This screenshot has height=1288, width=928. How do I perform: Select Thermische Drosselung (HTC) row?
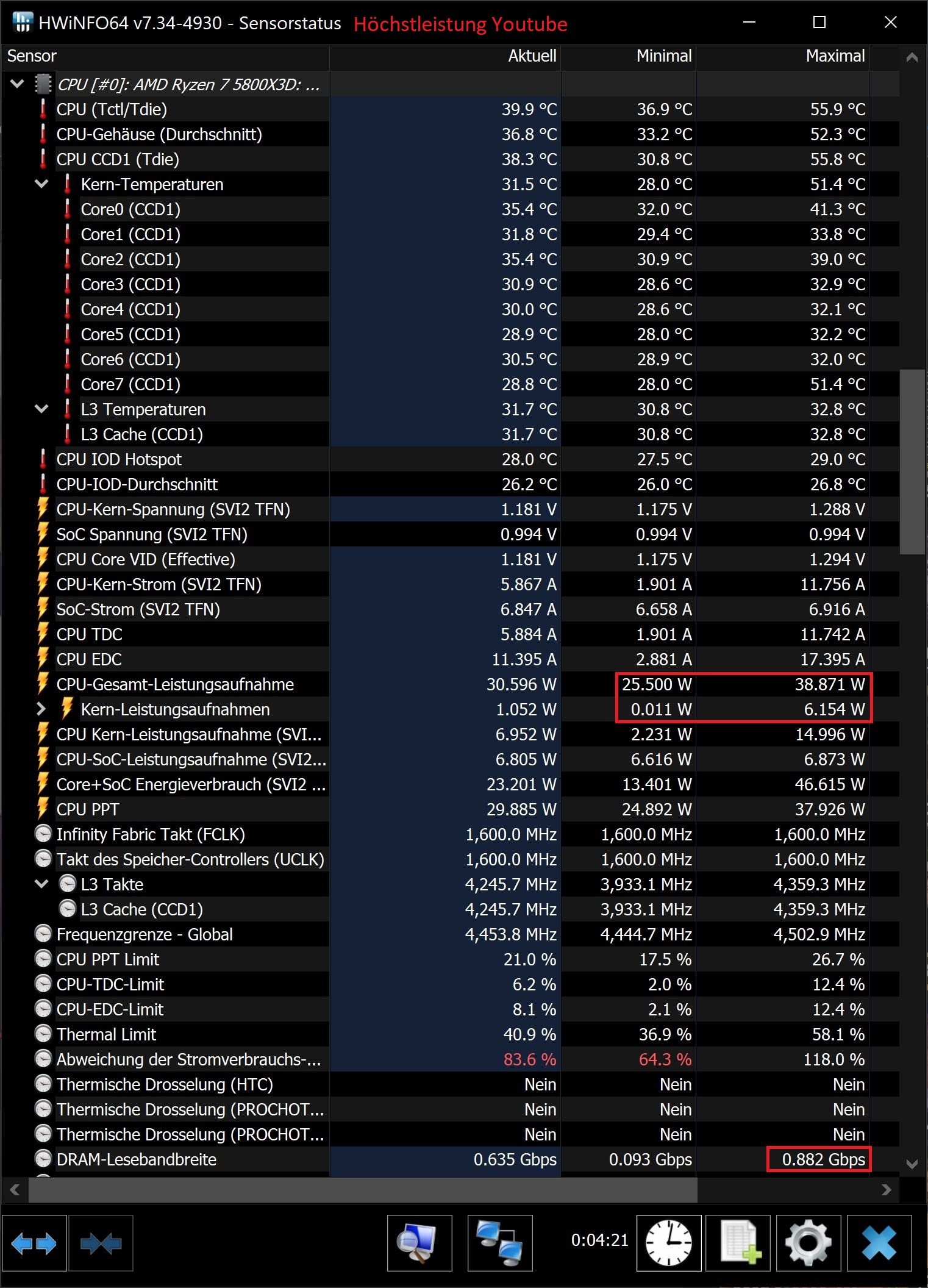click(x=450, y=1084)
